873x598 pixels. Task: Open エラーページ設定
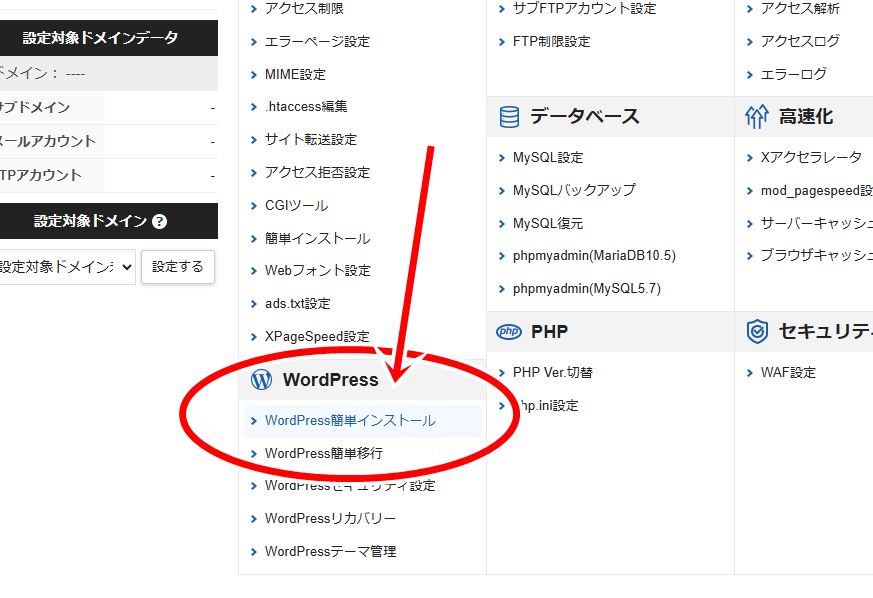(x=317, y=42)
